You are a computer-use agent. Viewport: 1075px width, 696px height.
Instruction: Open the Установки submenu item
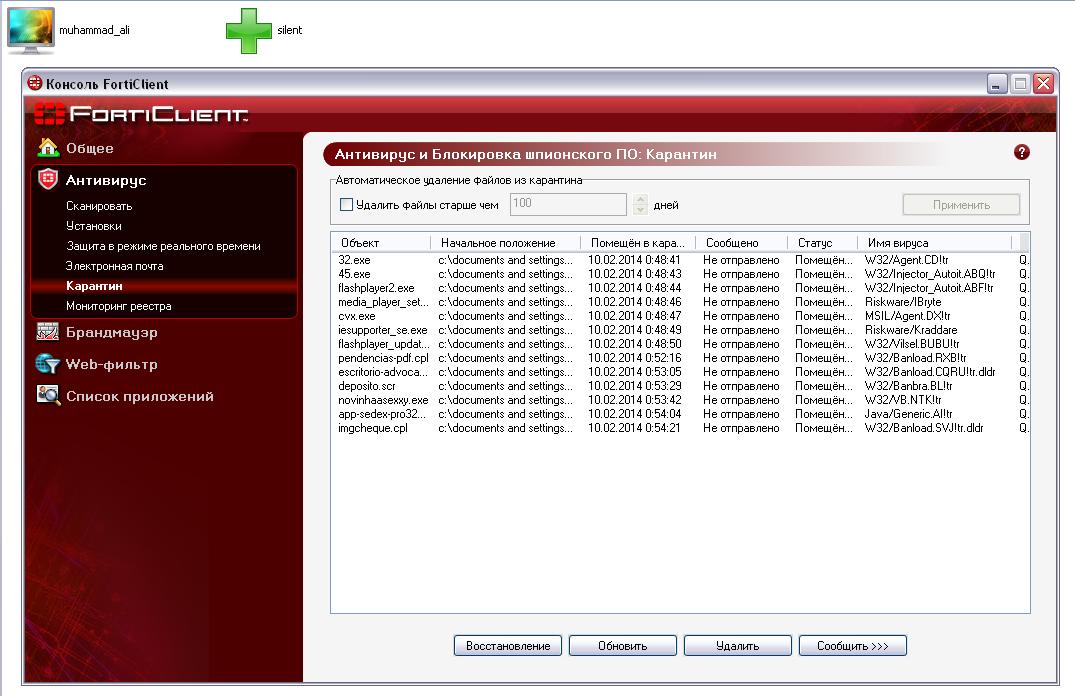(x=94, y=226)
